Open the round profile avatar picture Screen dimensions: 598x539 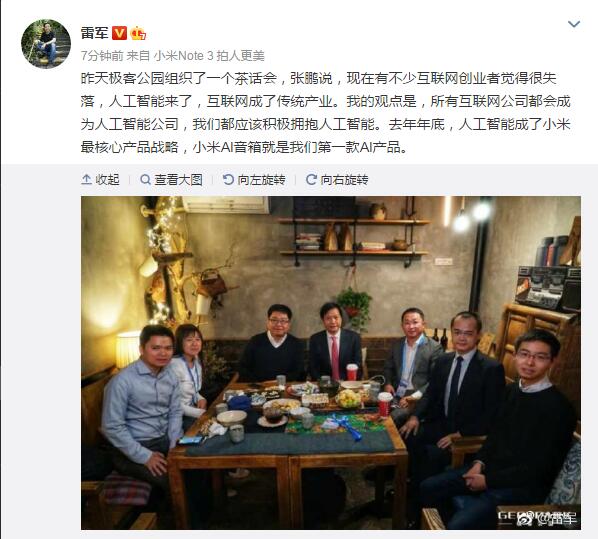click(46, 44)
